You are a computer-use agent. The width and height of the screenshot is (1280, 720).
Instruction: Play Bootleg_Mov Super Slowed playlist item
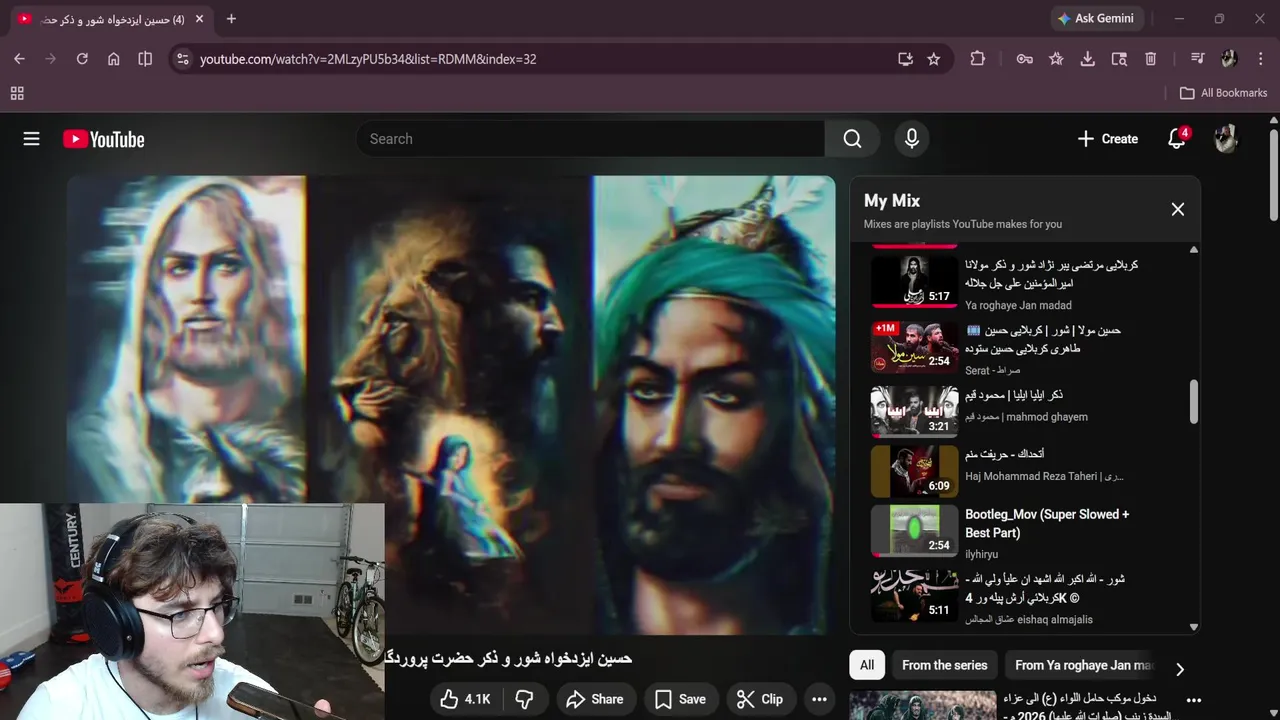coord(1024,531)
